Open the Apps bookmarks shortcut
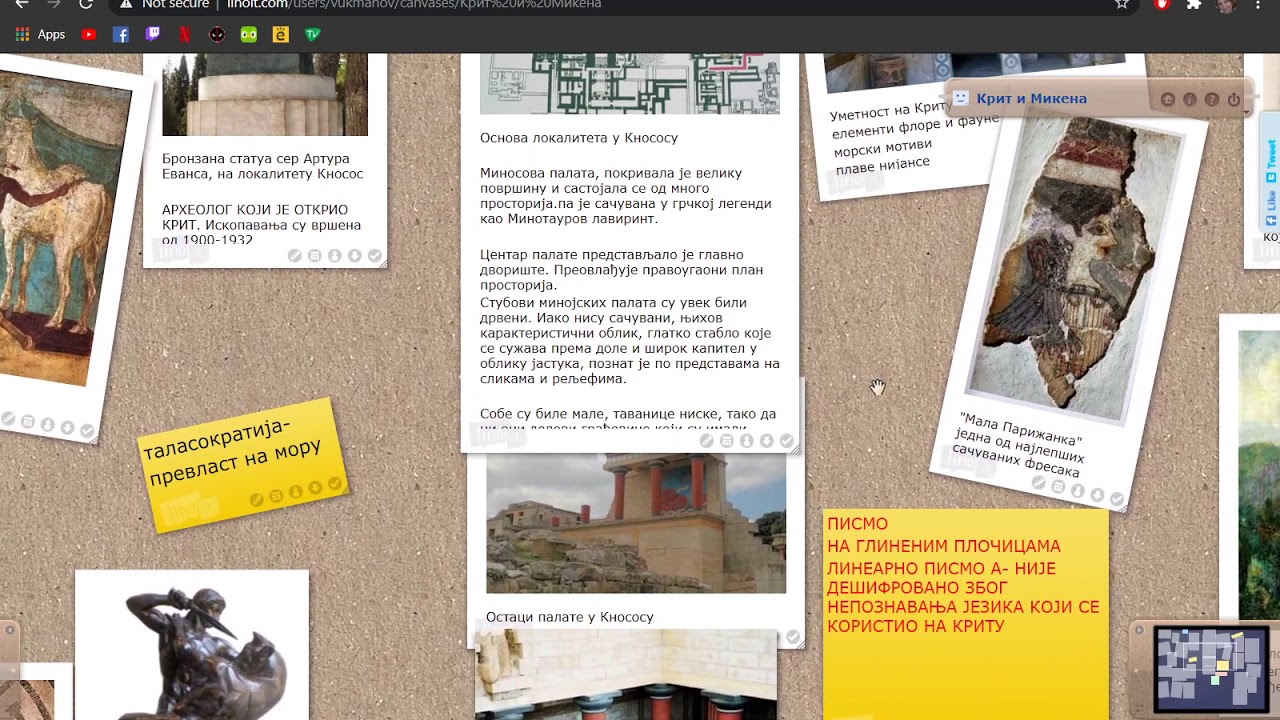1280x720 pixels. [40, 34]
